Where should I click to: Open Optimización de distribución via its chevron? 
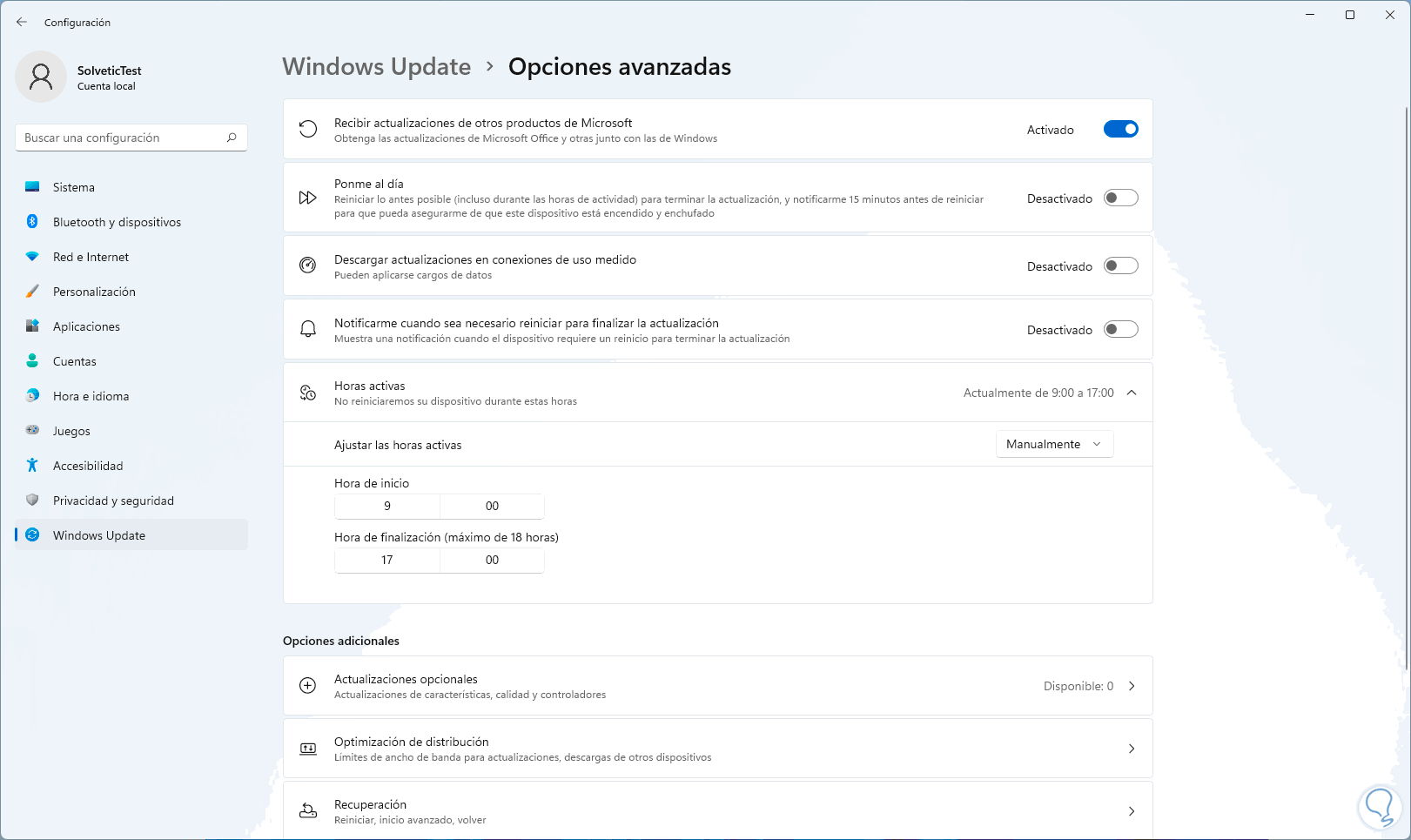(1132, 749)
